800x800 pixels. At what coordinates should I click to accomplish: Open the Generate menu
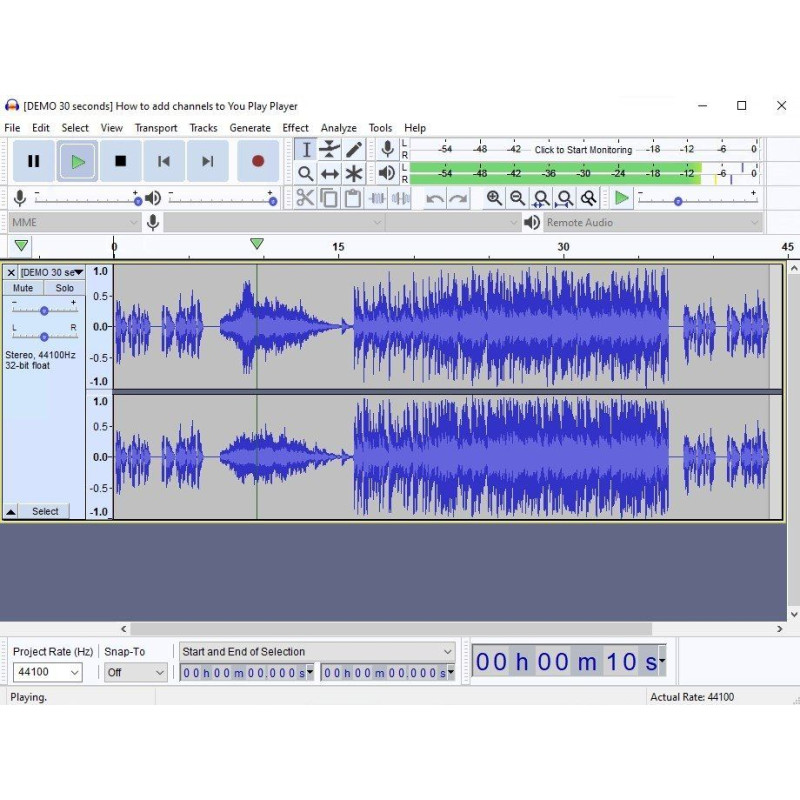(250, 127)
